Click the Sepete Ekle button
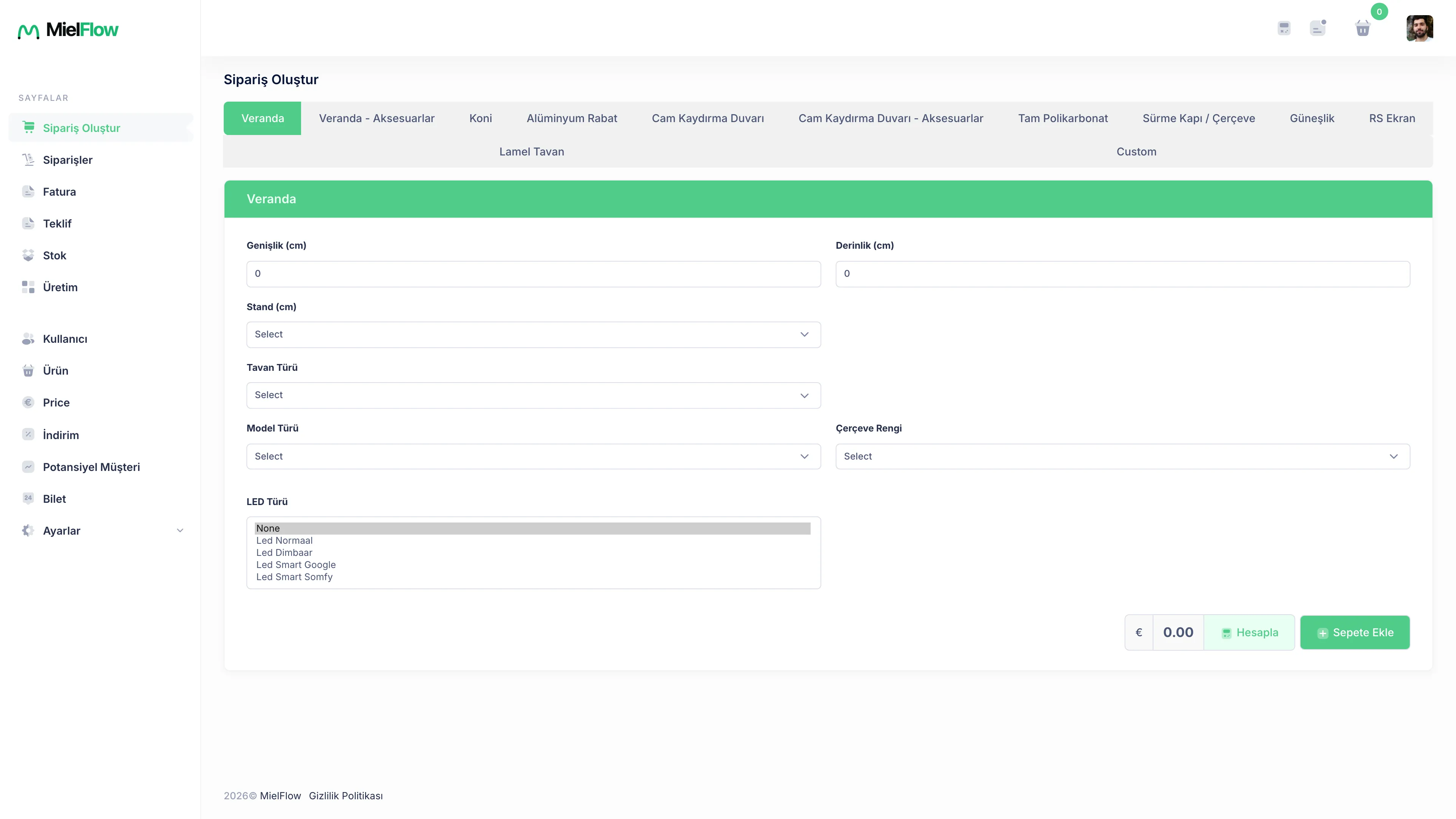The height and width of the screenshot is (819, 1456). [1355, 632]
